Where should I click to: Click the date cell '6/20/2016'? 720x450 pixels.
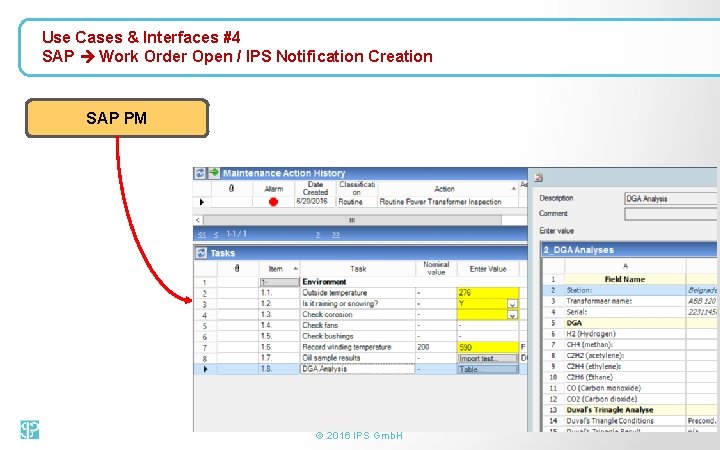pos(315,202)
